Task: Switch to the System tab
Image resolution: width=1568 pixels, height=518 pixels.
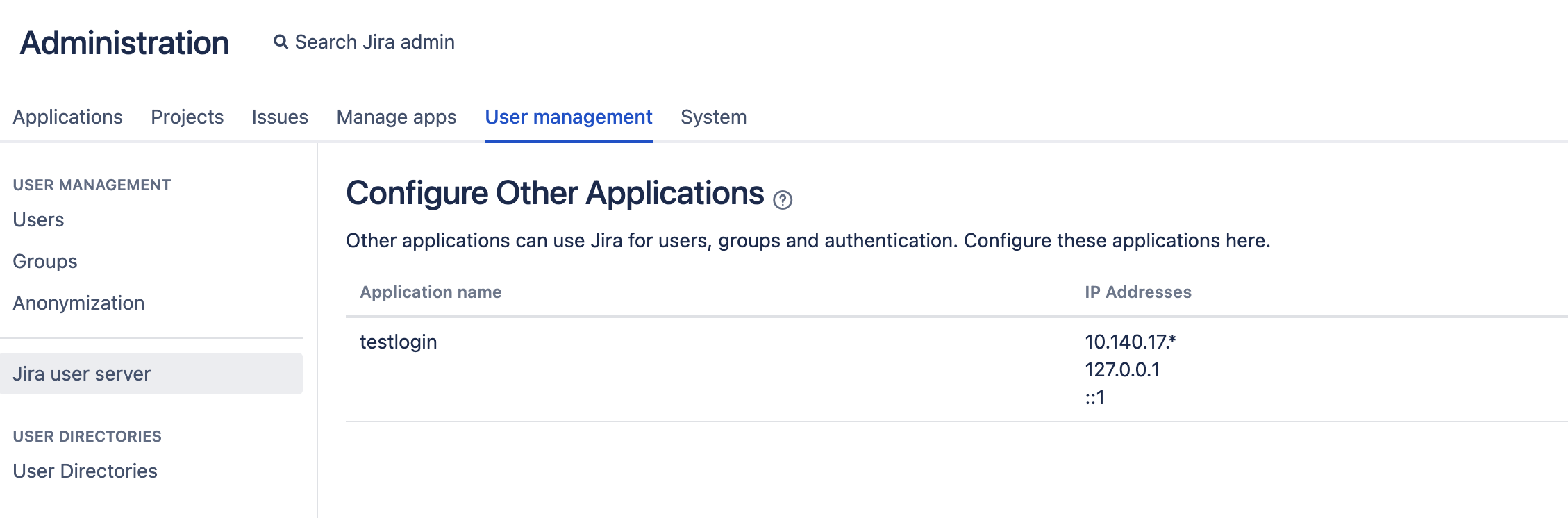Action: click(714, 117)
